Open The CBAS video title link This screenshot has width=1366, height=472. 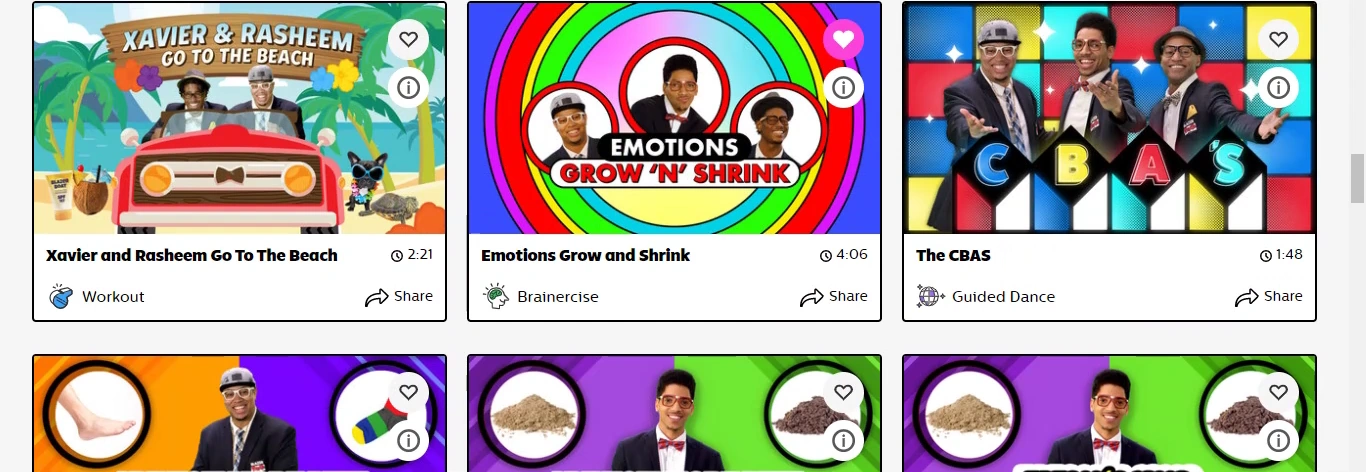(953, 255)
